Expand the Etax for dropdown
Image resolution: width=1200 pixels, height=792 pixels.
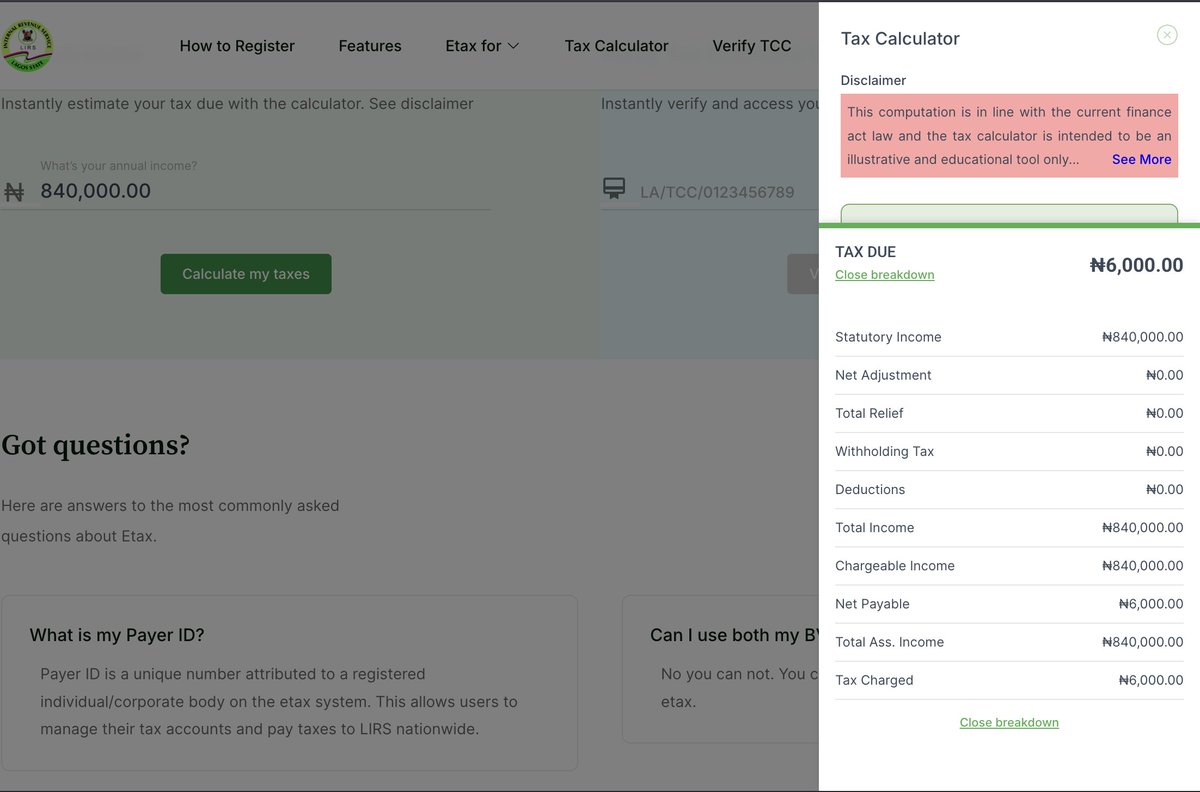pos(482,46)
